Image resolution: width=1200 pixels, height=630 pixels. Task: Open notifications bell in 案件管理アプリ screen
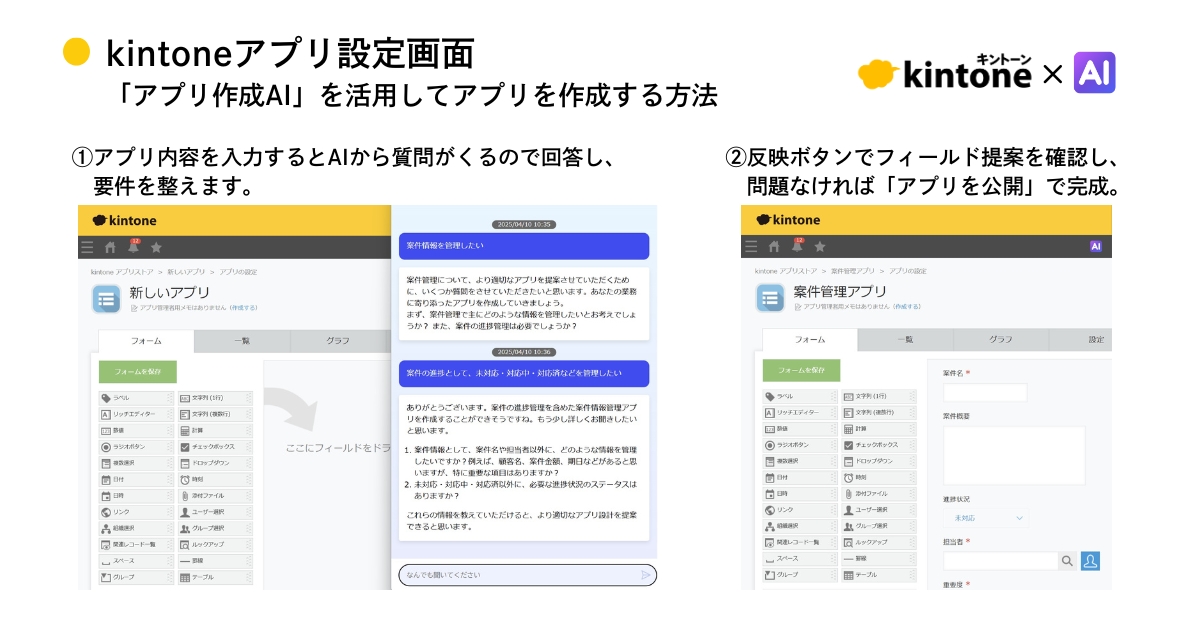click(796, 246)
